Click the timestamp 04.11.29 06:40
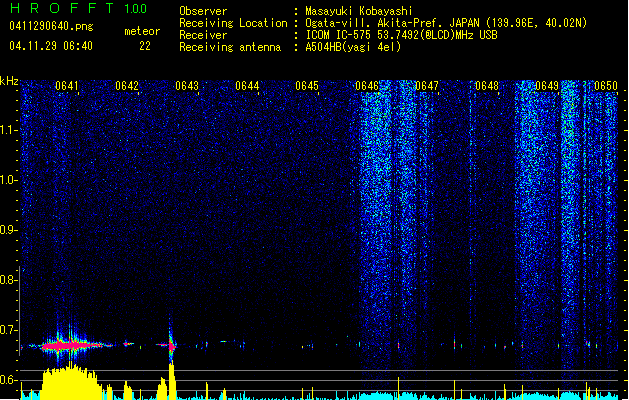This screenshot has height=400, width=629. coord(51,46)
